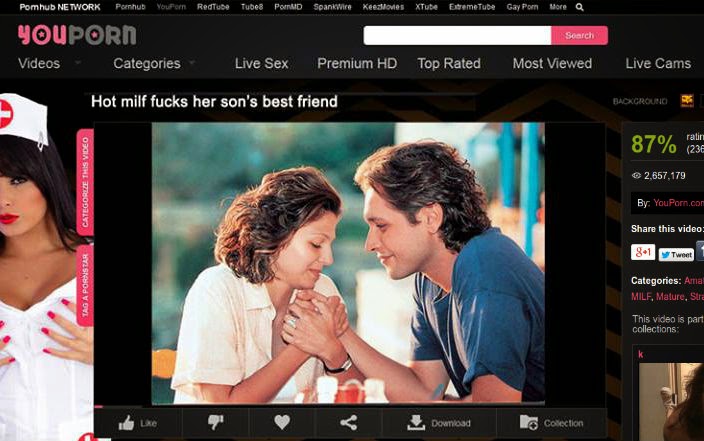Click the eye icon beside the view count
The height and width of the screenshot is (441, 704).
click(x=636, y=176)
